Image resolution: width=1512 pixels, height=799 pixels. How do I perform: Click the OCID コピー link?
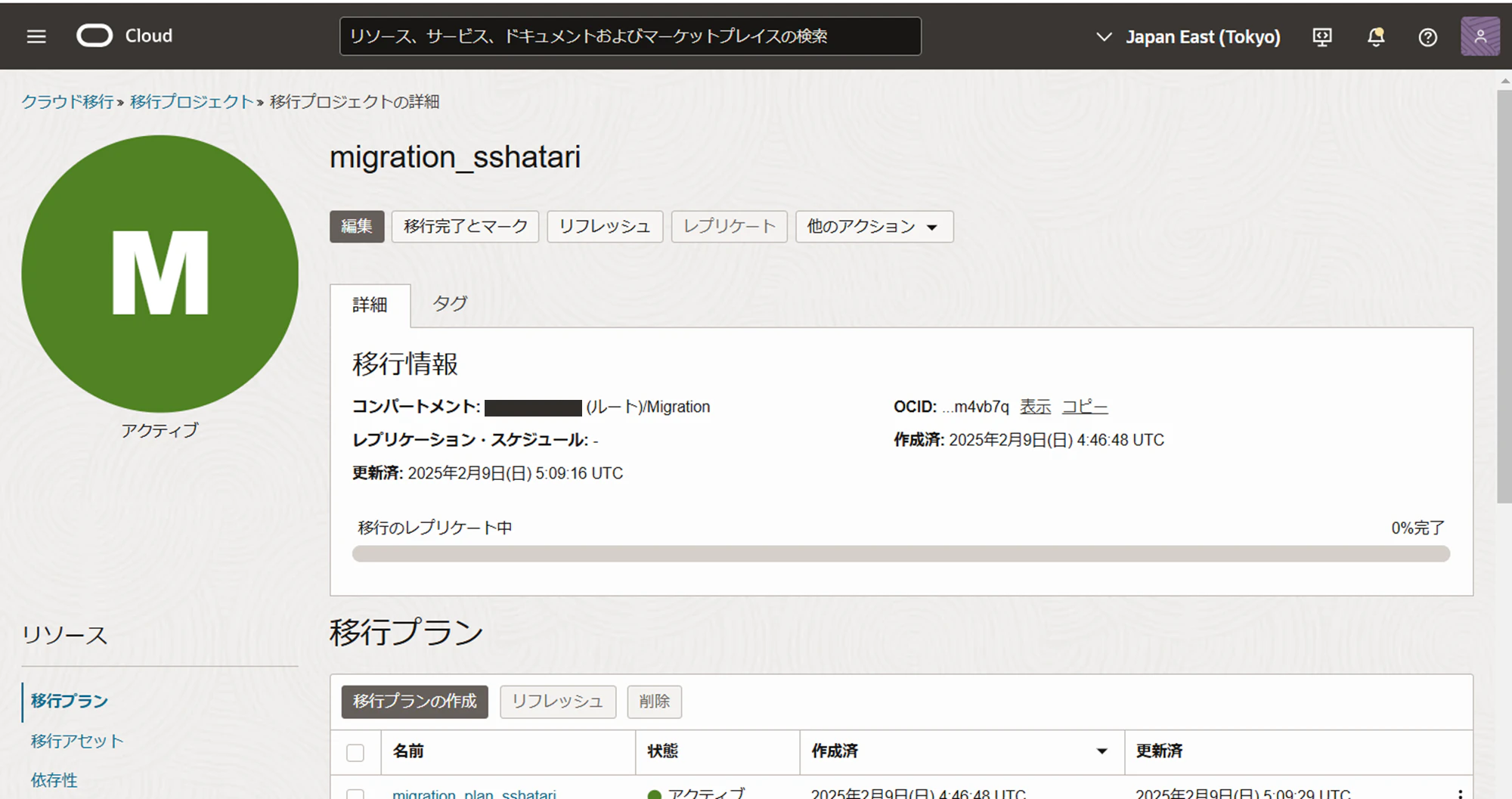point(1085,407)
